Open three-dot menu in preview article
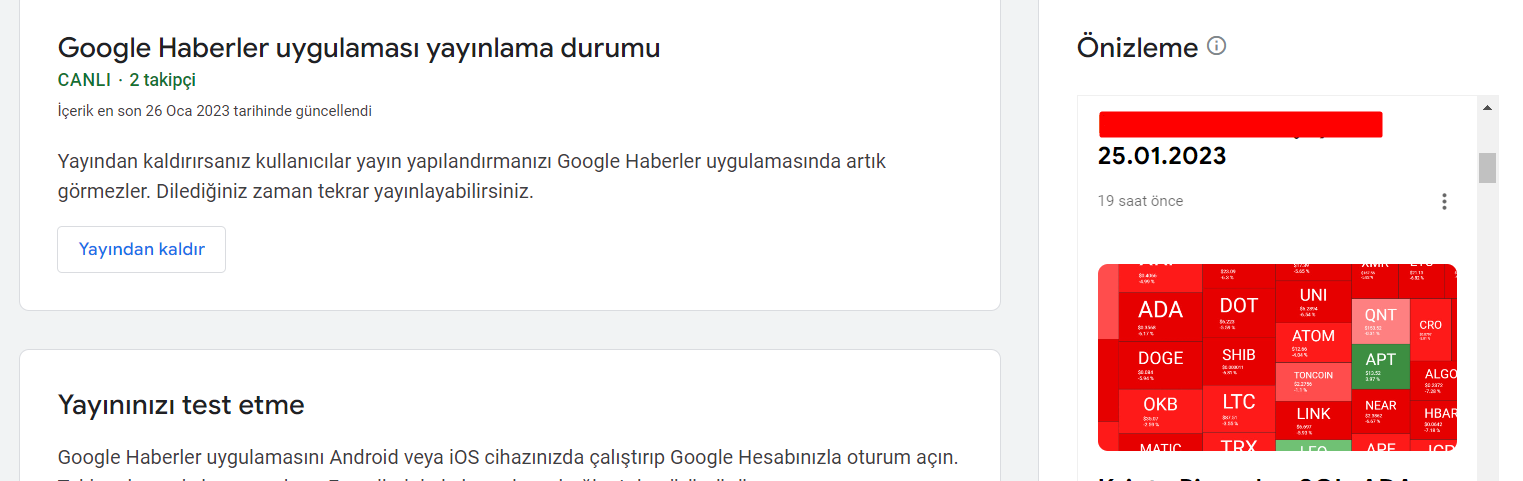The width and height of the screenshot is (1523, 481). coord(1444,202)
